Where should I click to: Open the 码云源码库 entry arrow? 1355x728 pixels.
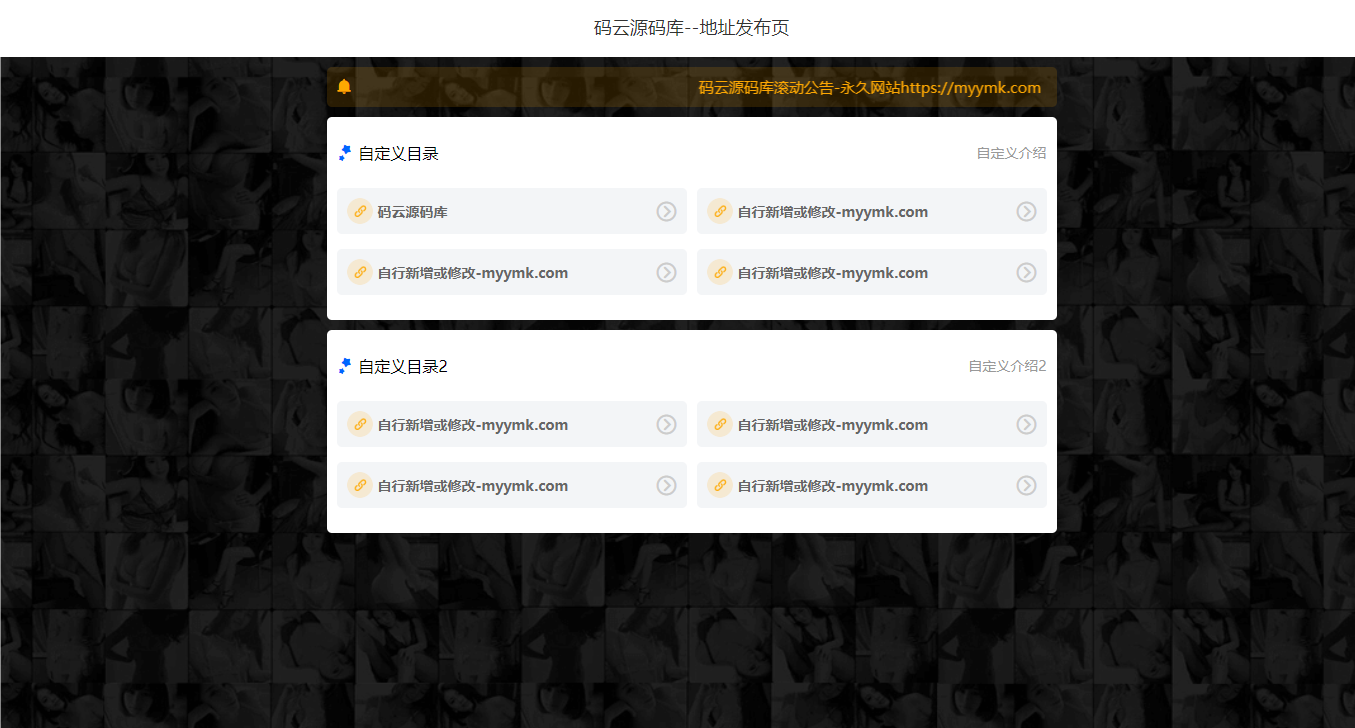click(666, 211)
